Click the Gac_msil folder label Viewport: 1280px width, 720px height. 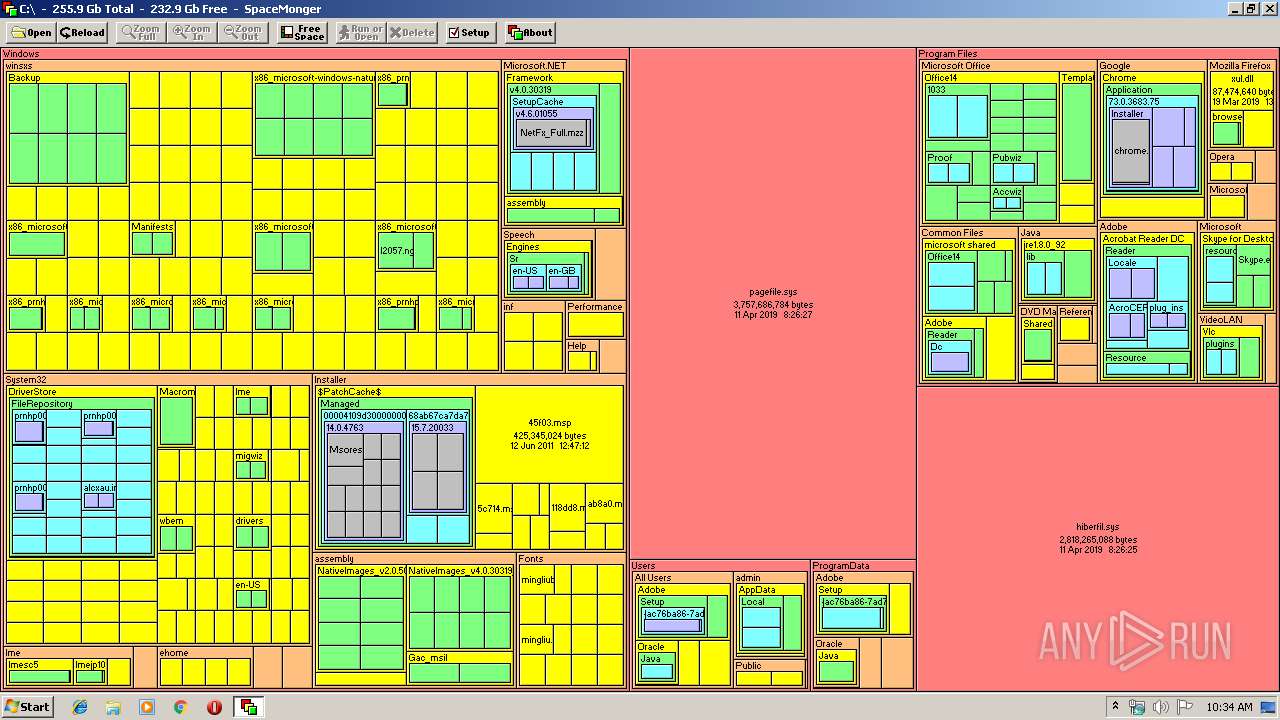pyautogui.click(x=427, y=658)
